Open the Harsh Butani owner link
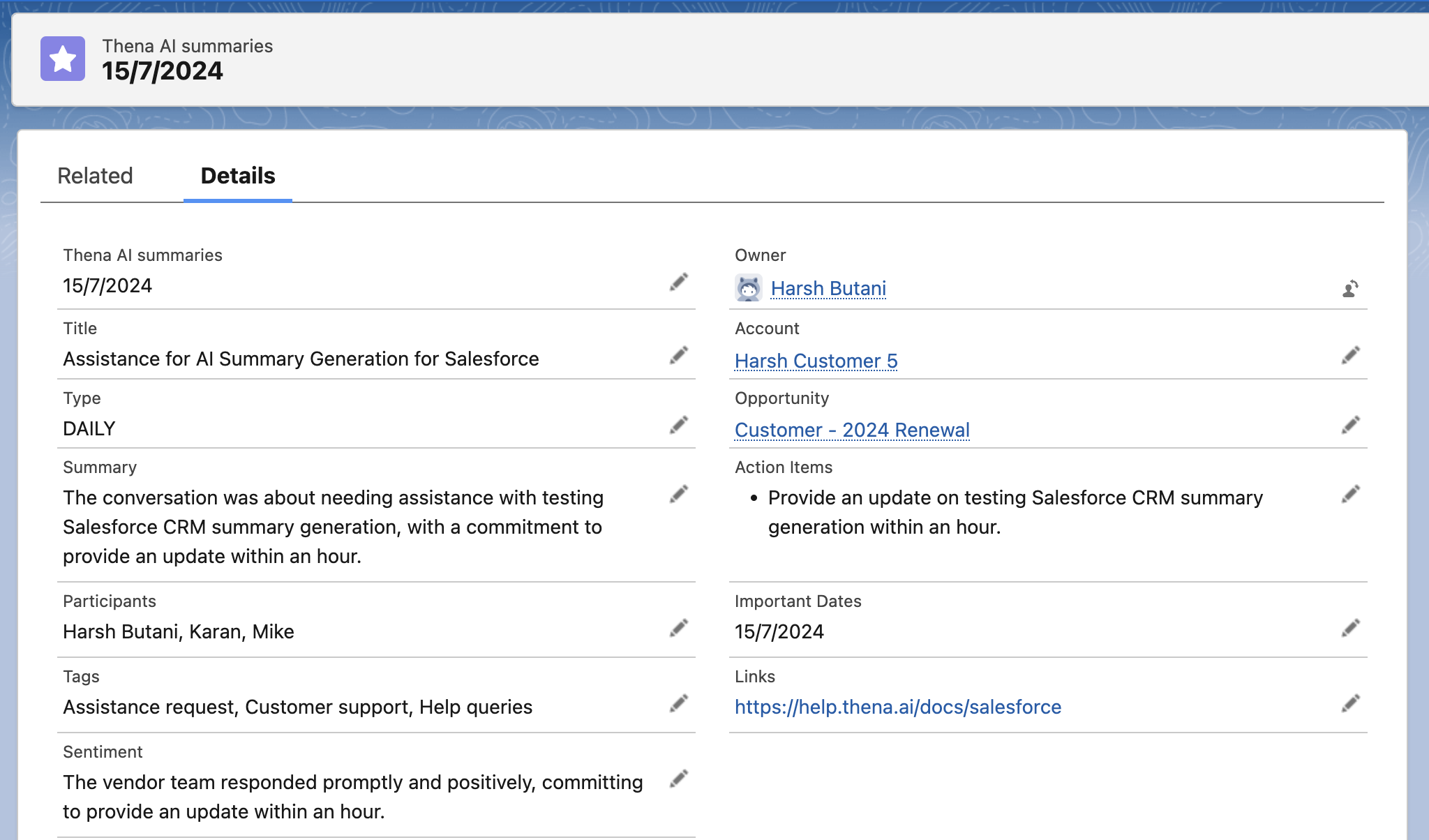 click(x=828, y=288)
